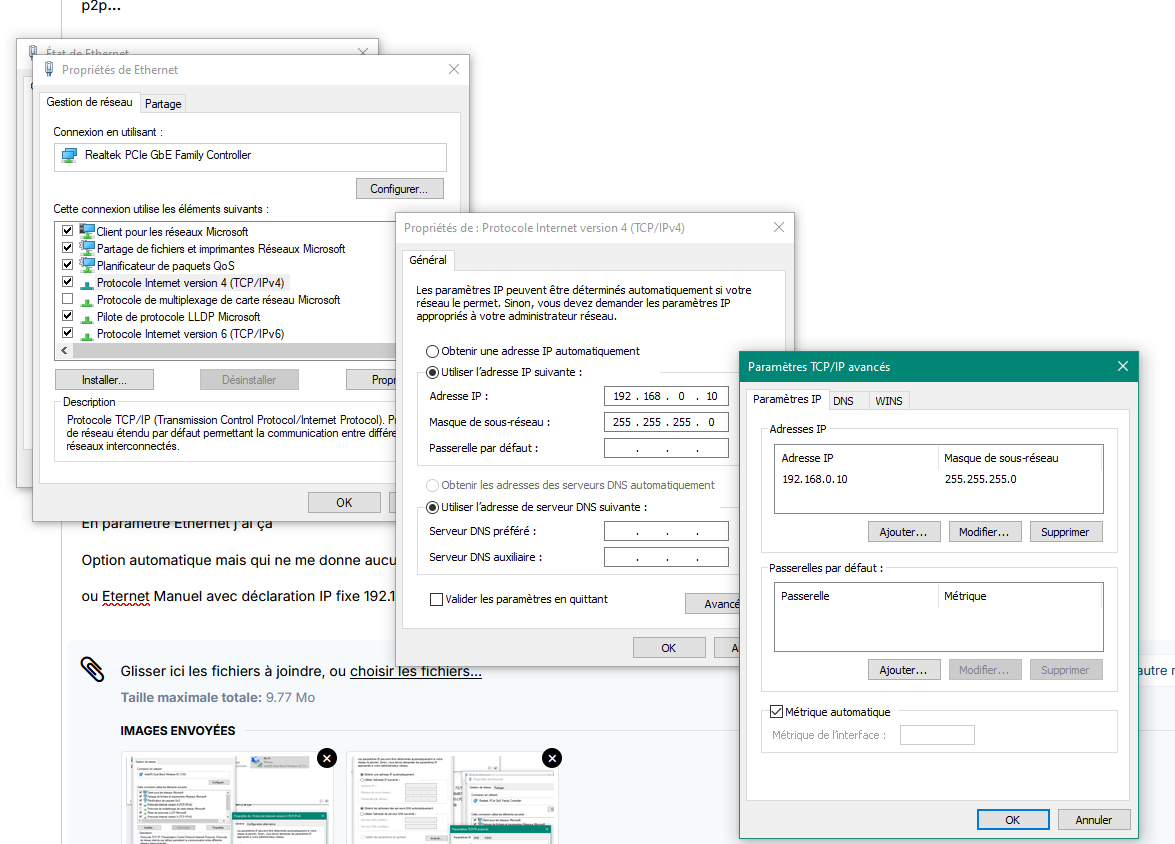Screen dimensions: 1175x844
Task: Open the Partage tab
Action: pos(163,103)
